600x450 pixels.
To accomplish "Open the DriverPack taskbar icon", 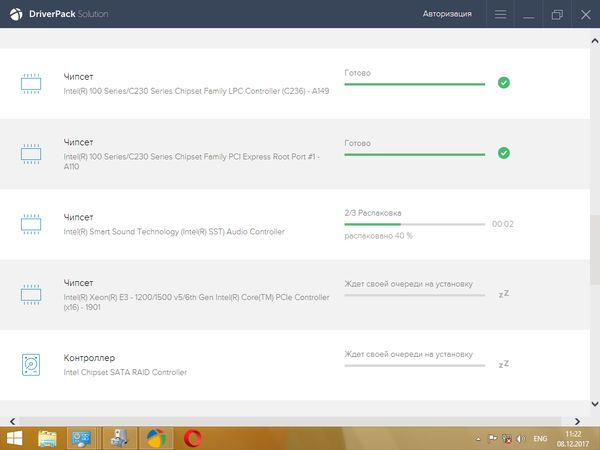I will (157, 439).
